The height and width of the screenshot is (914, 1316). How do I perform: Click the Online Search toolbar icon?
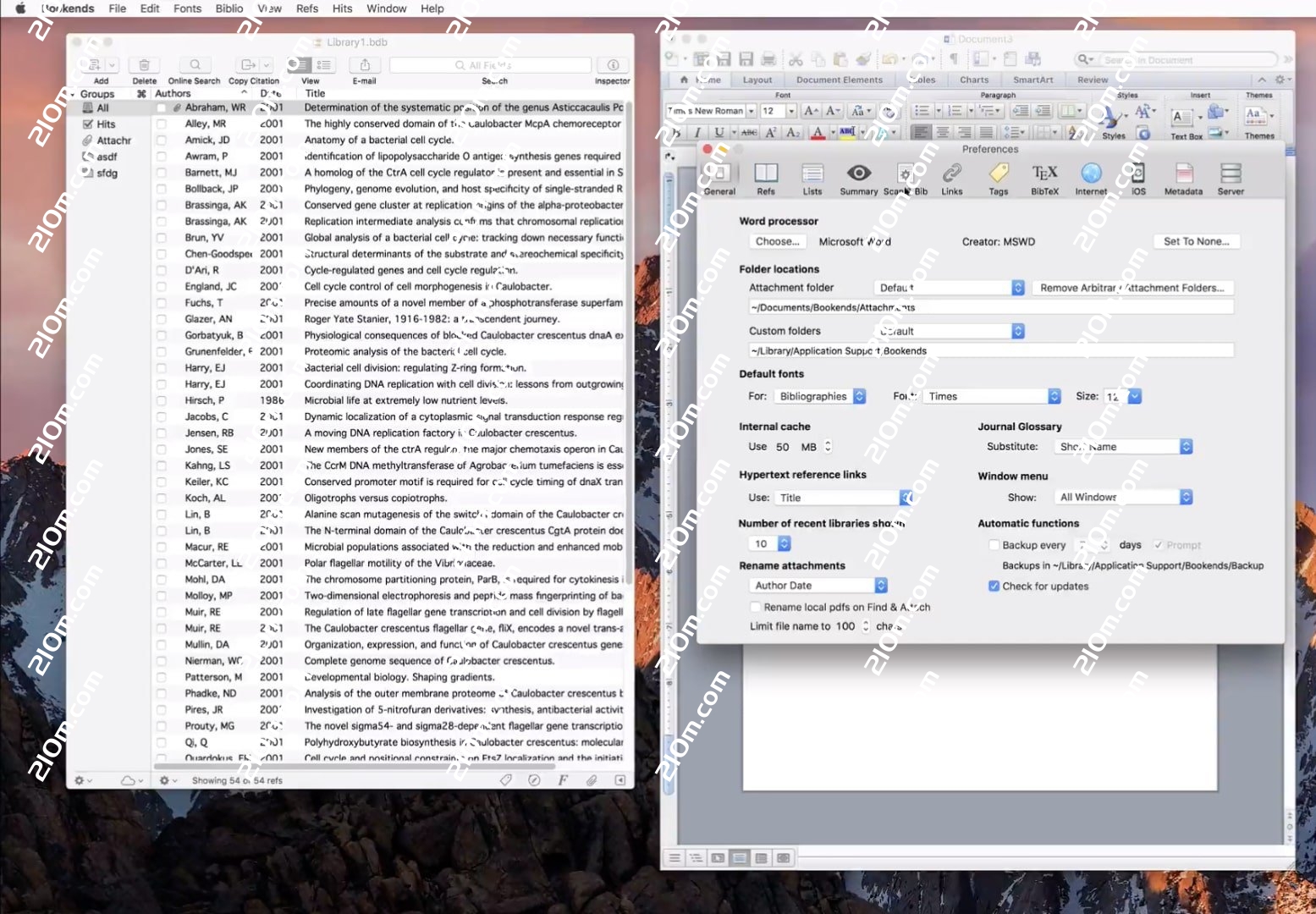(x=195, y=66)
